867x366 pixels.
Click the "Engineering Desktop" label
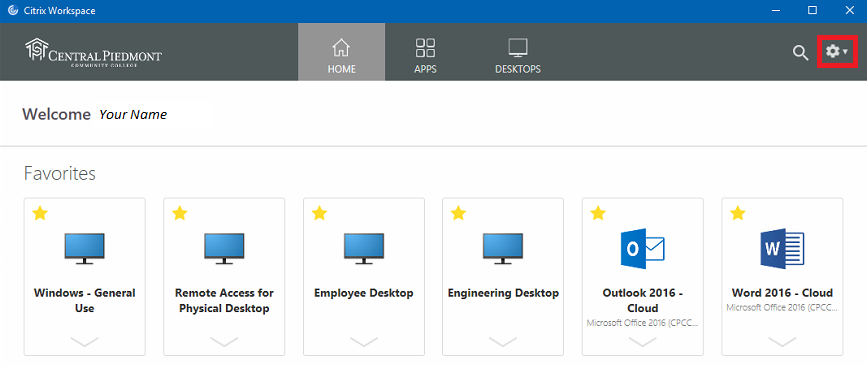(503, 293)
